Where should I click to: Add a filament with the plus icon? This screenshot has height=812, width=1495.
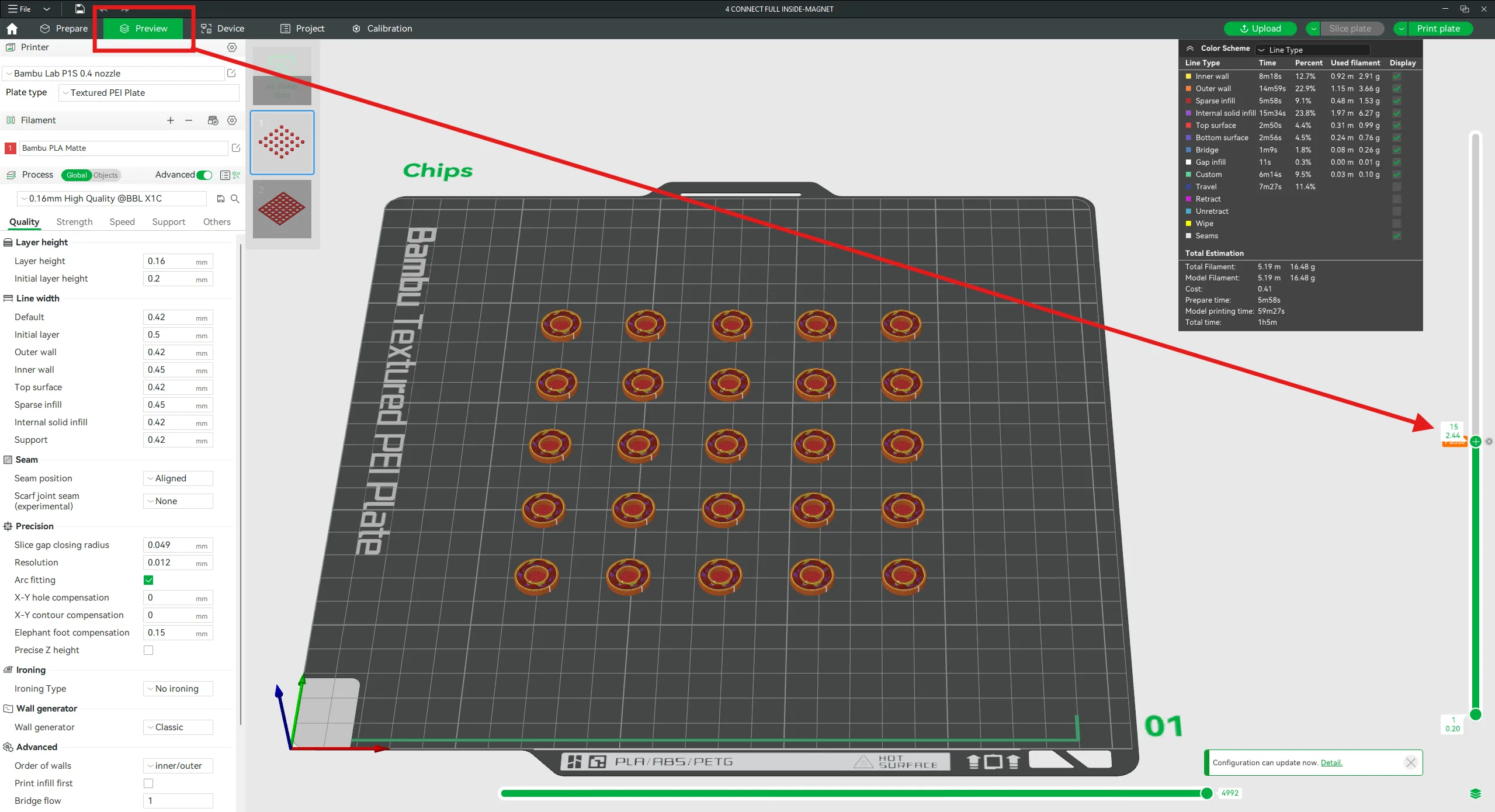pos(171,120)
